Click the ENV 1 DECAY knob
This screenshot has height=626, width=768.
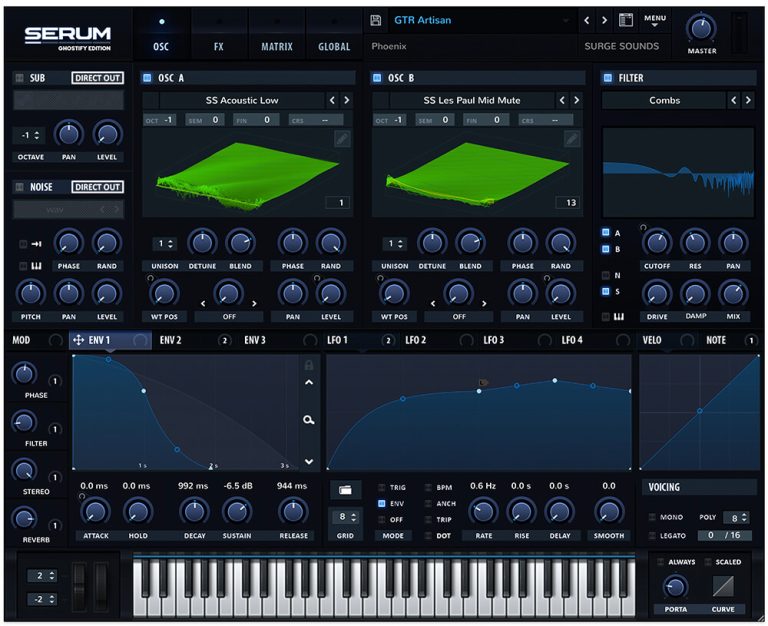(x=194, y=512)
